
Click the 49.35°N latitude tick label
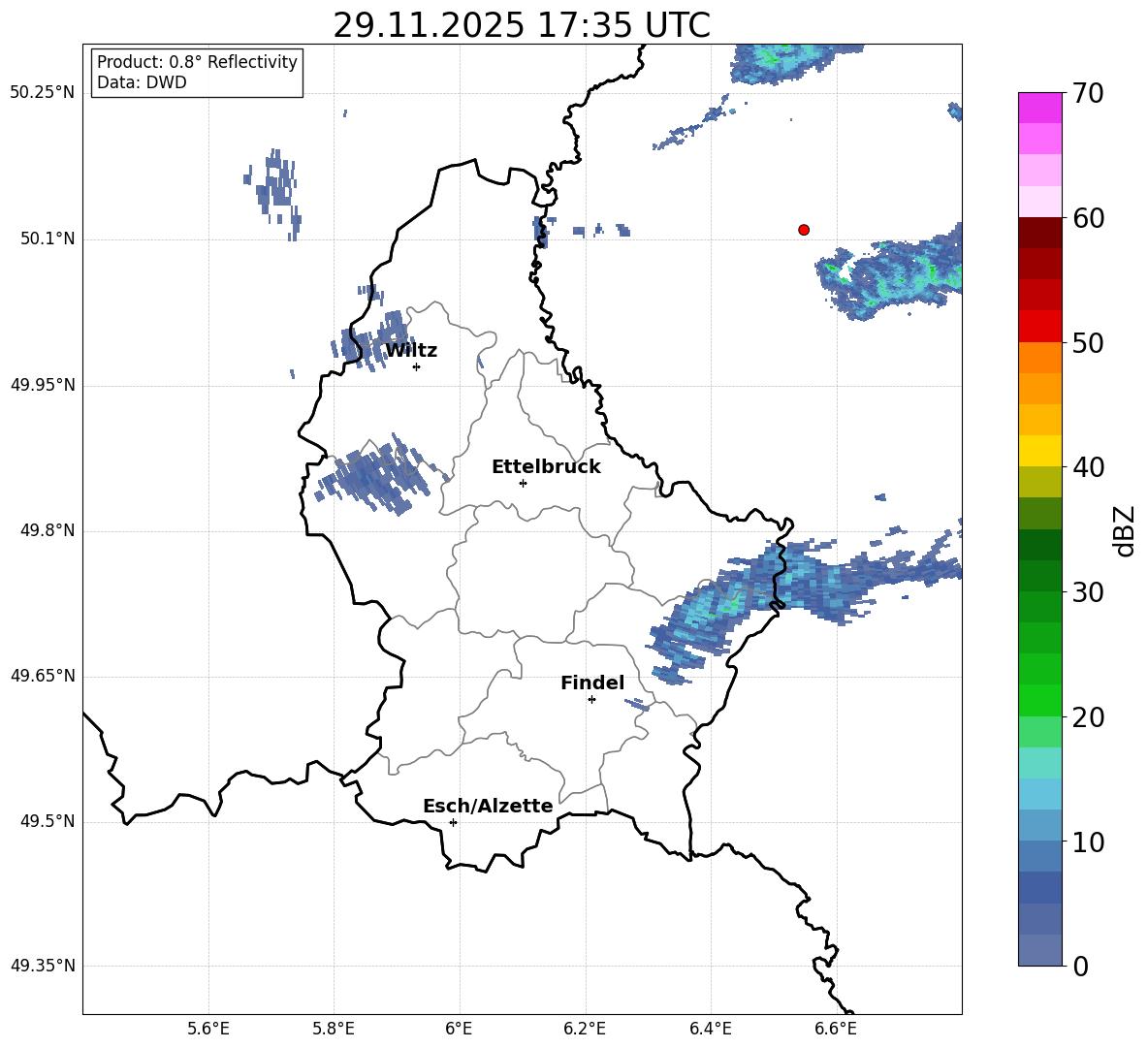coord(43,966)
